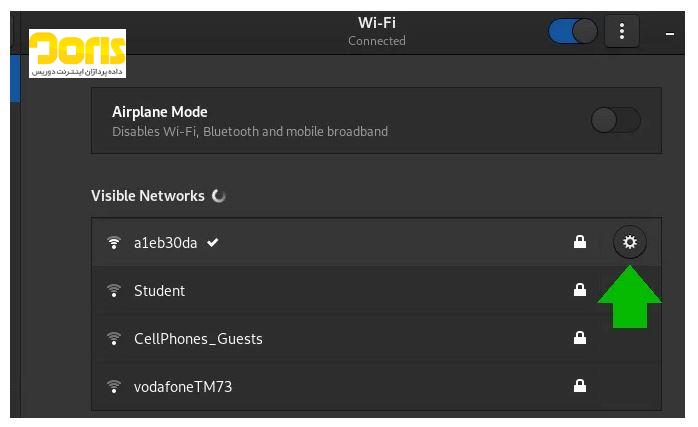
Task: Enable the Airplane Mode switch
Action: (616, 120)
